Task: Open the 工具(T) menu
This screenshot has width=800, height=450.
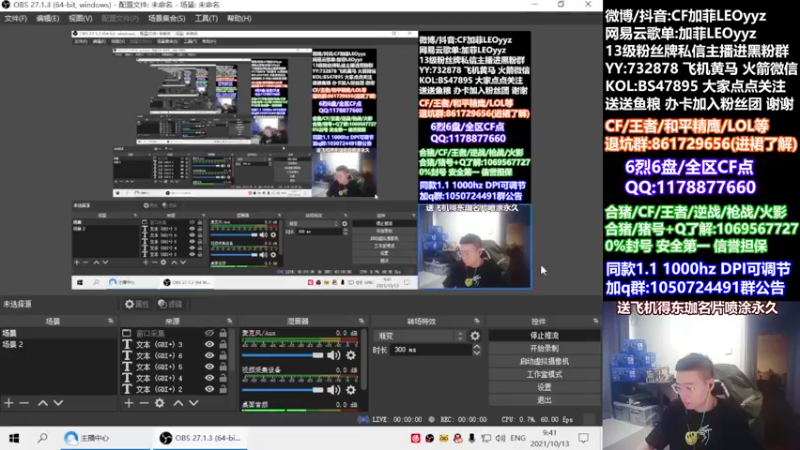Action: pos(206,18)
